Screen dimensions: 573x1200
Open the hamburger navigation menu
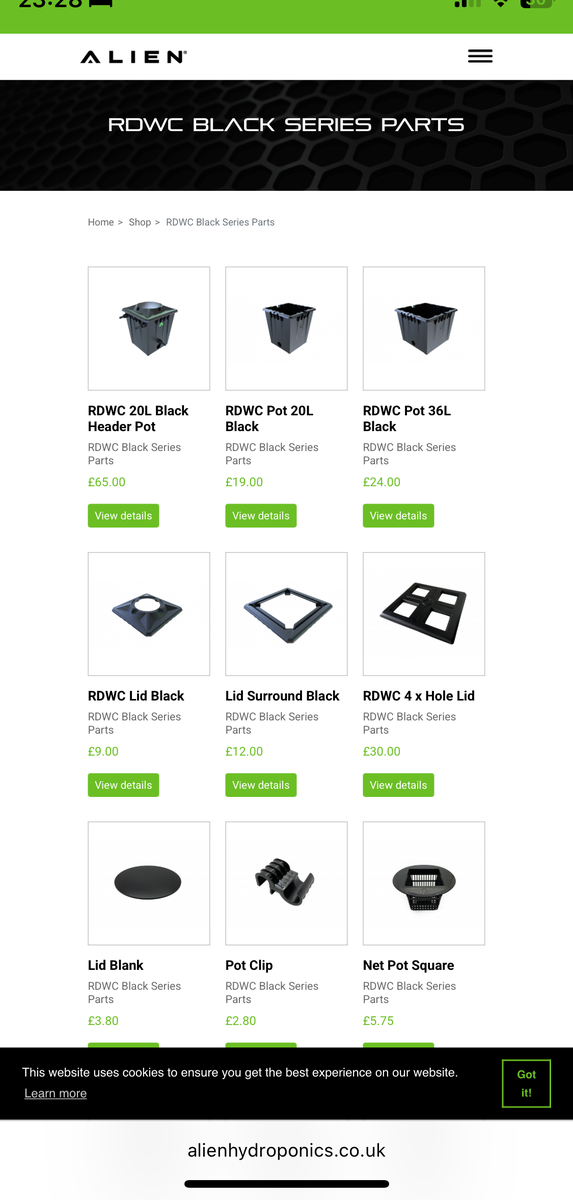480,56
